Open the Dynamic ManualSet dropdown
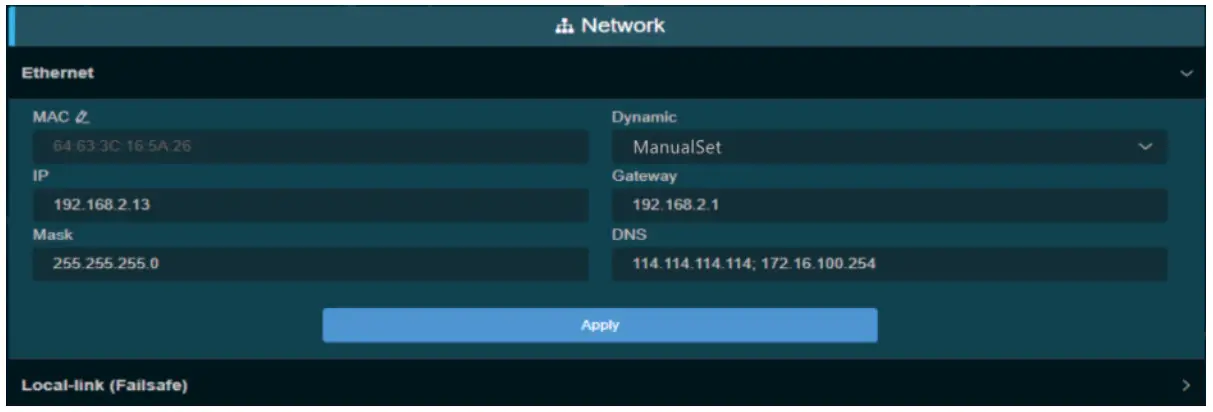The height and width of the screenshot is (412, 1213). tap(889, 148)
